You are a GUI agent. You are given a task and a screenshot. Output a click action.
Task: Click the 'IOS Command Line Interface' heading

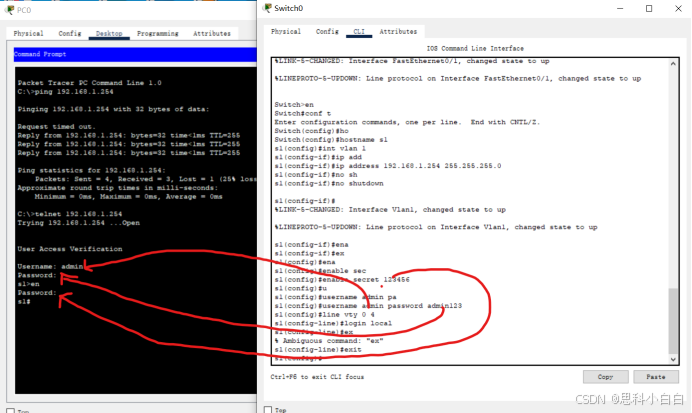(475, 49)
